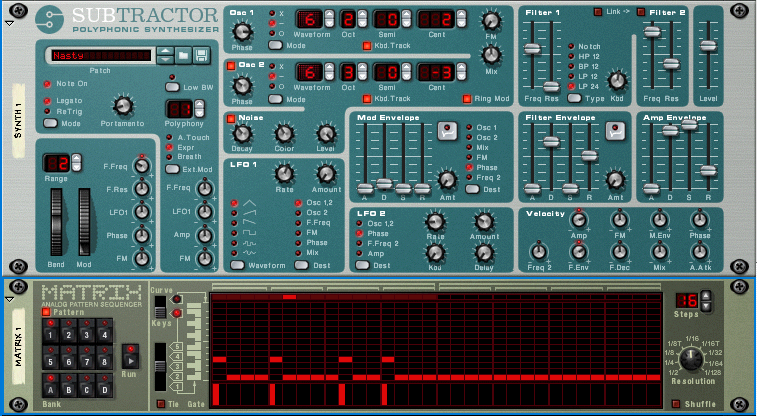Image resolution: width=757 pixels, height=416 pixels.
Task: Fold the Subtractor device with the triangle
Action: pos(9,23)
